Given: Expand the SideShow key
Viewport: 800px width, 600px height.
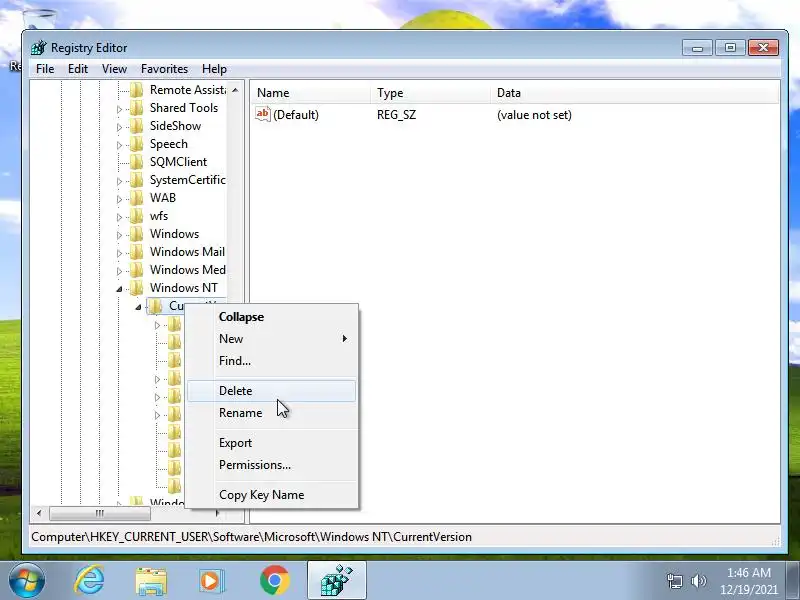Looking at the screenshot, I should (119, 127).
